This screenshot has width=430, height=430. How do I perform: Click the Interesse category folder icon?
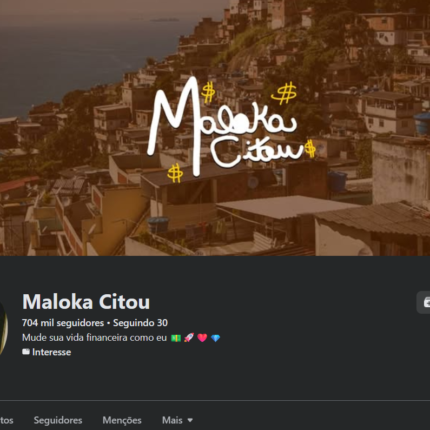[26, 352]
